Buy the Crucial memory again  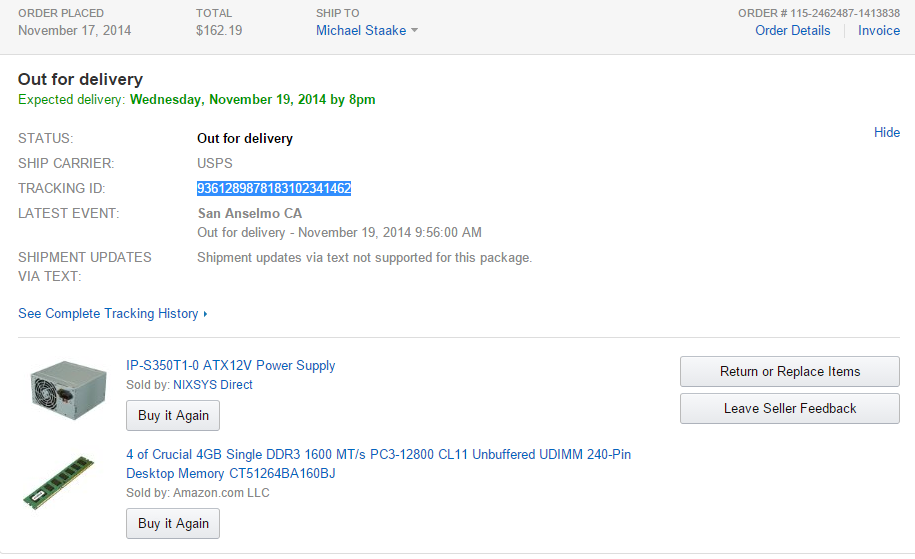pyautogui.click(x=173, y=523)
